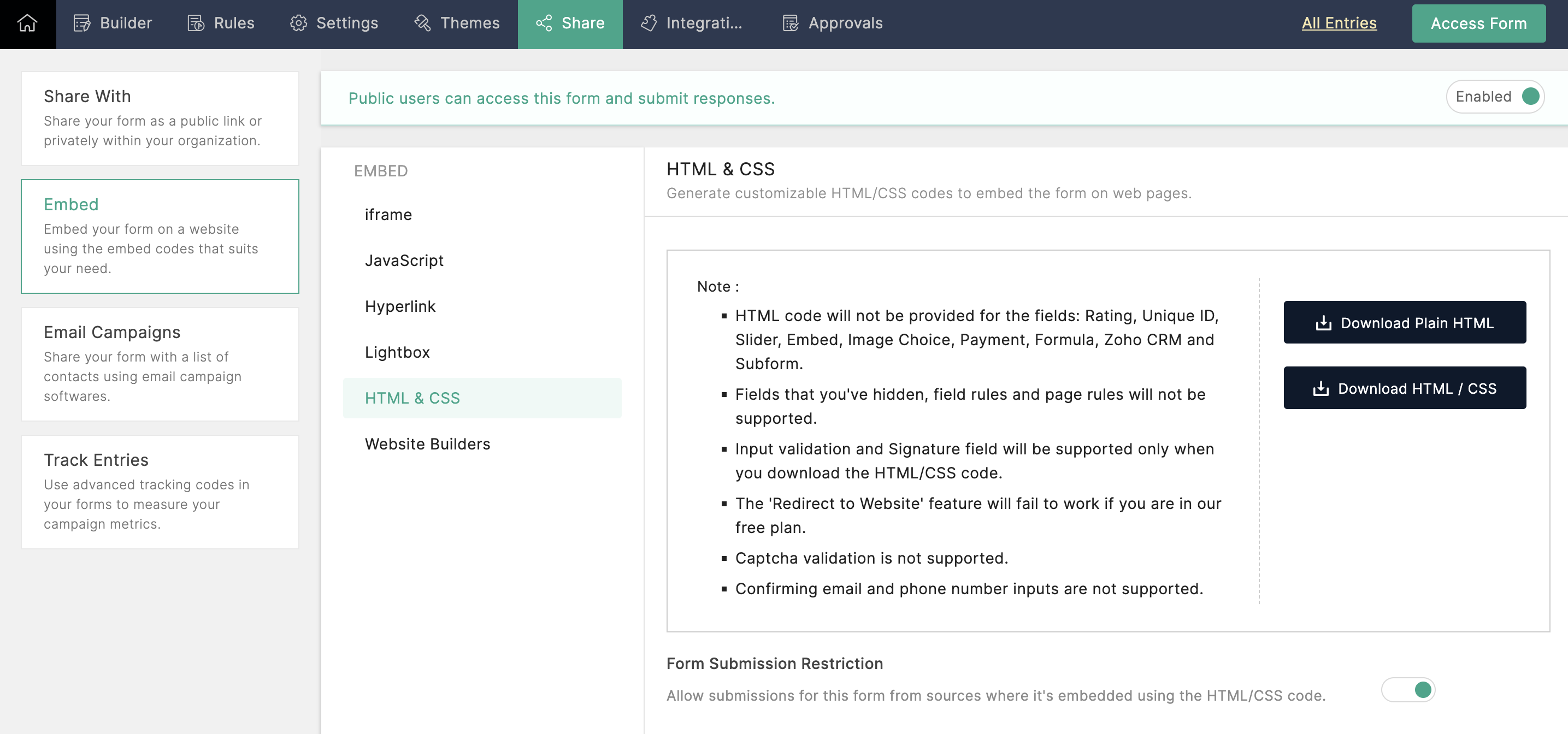
Task: Click the Integrations plug icon
Action: (x=649, y=23)
